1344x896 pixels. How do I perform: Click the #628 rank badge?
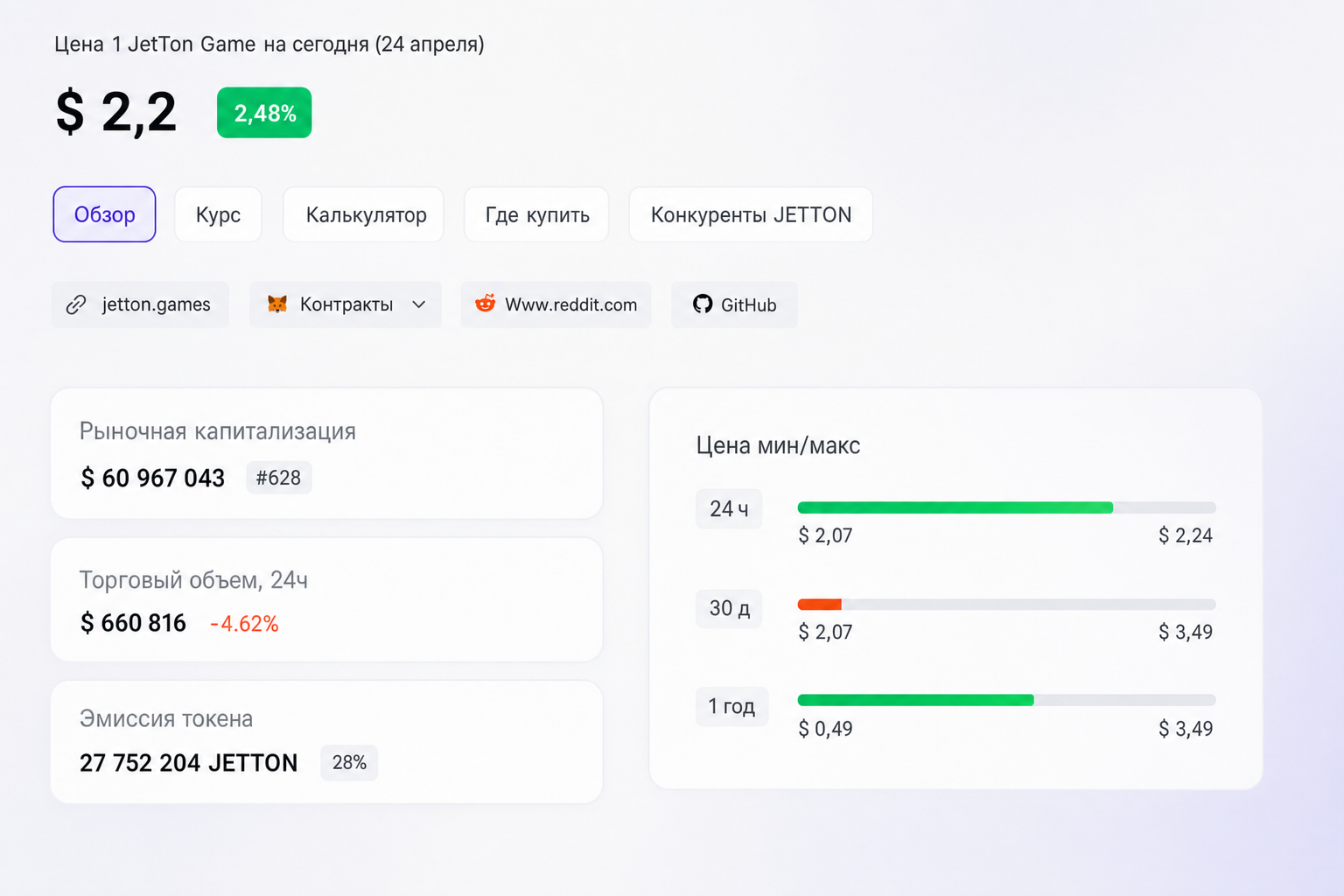click(x=278, y=478)
